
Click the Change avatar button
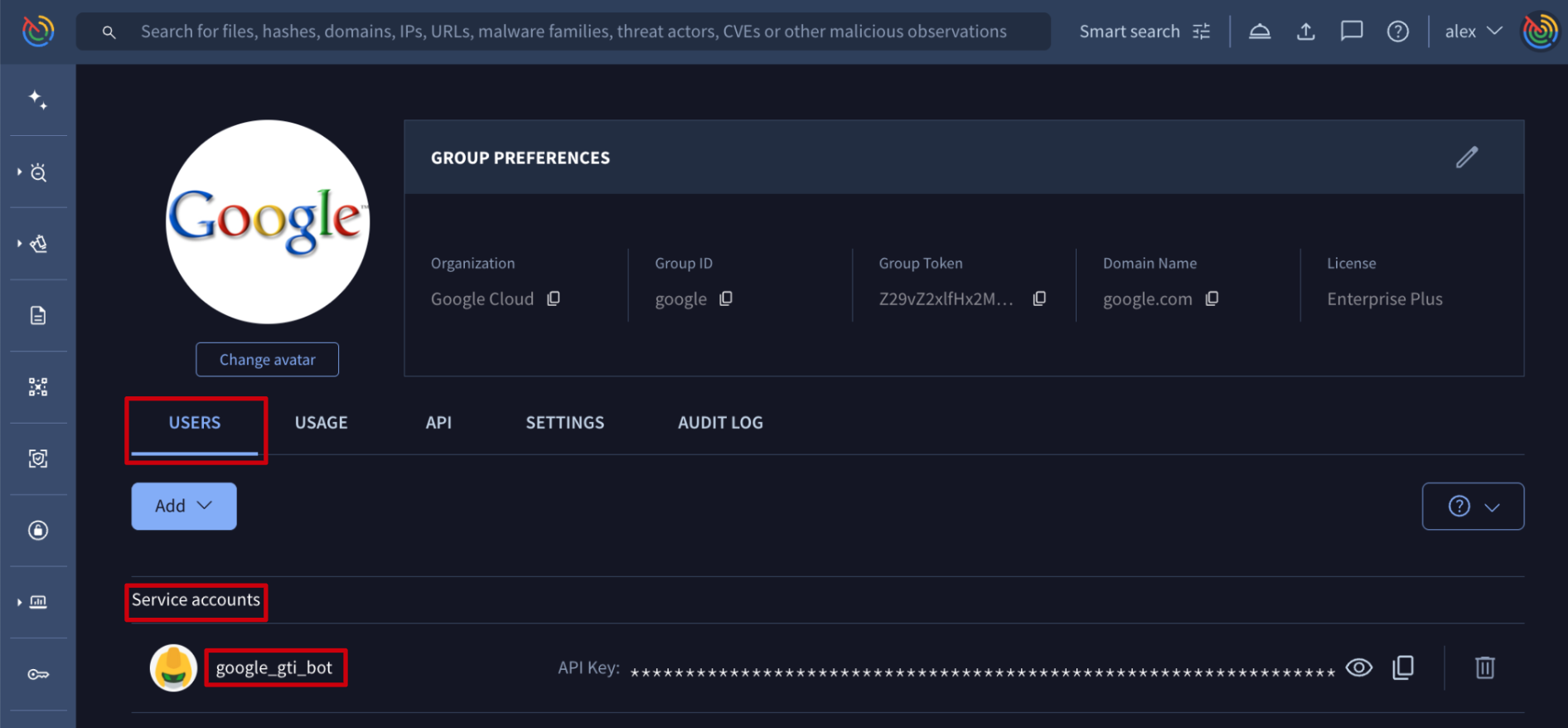tap(267, 360)
